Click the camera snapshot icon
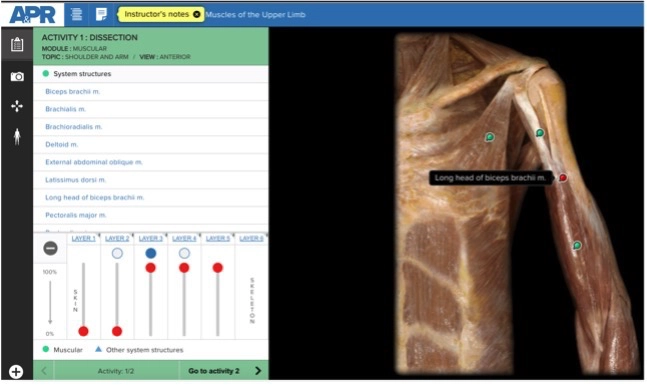Viewport: 647px width, 385px height. coord(17,76)
